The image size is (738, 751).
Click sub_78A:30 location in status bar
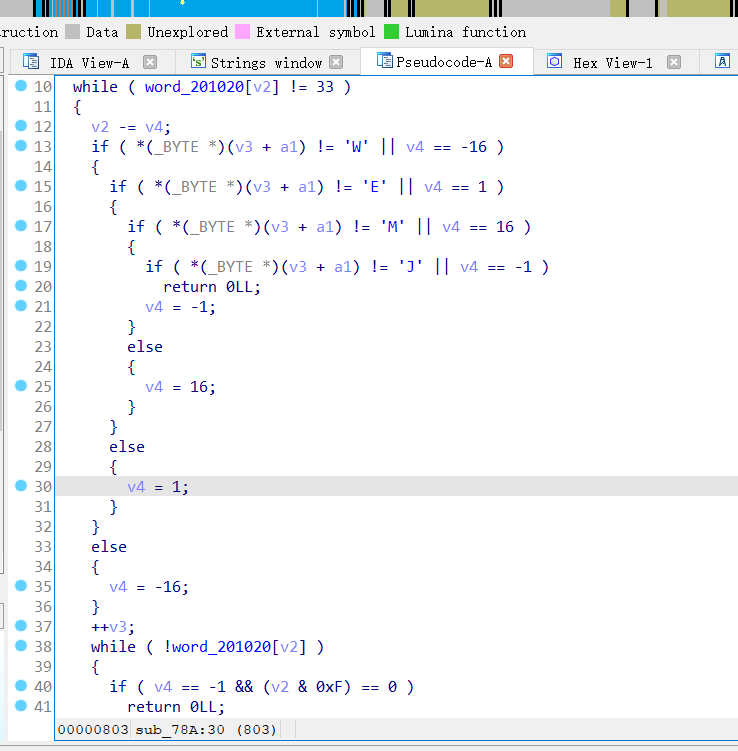click(x=180, y=729)
